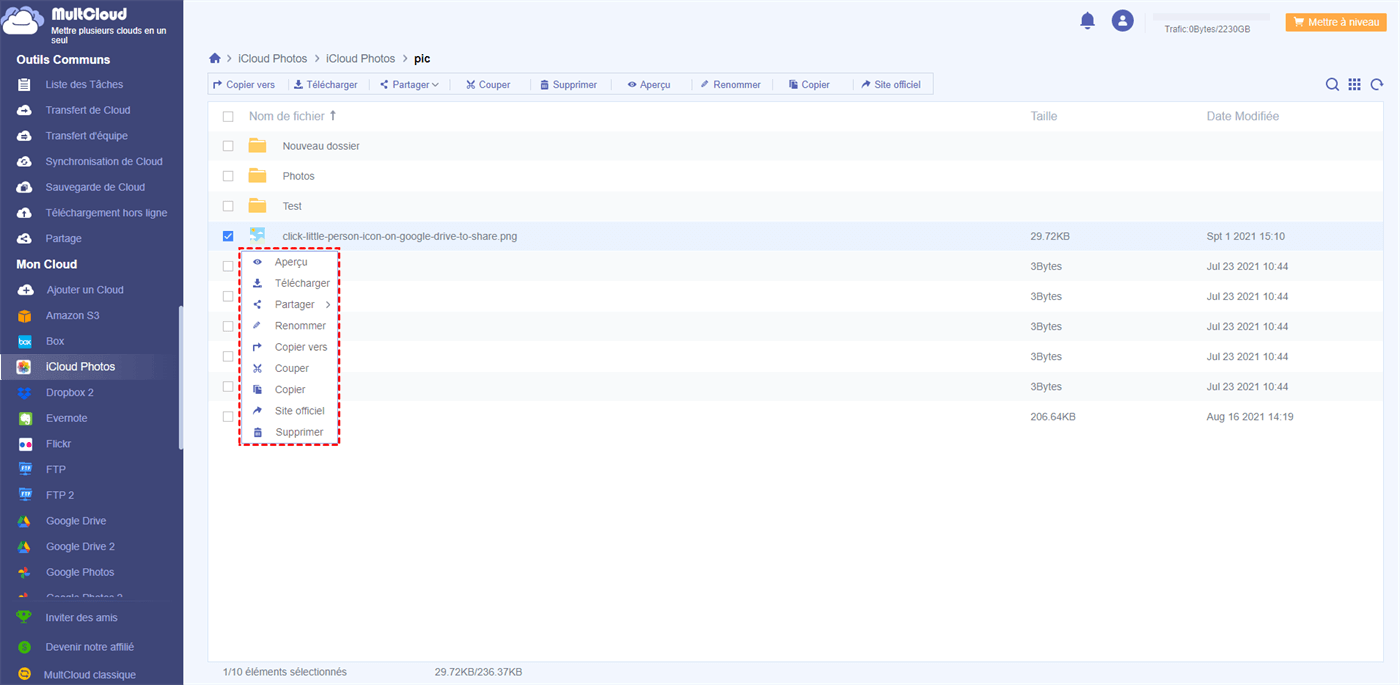Click the Transfert de Cloud icon
1400x685 pixels.
pos(25,110)
